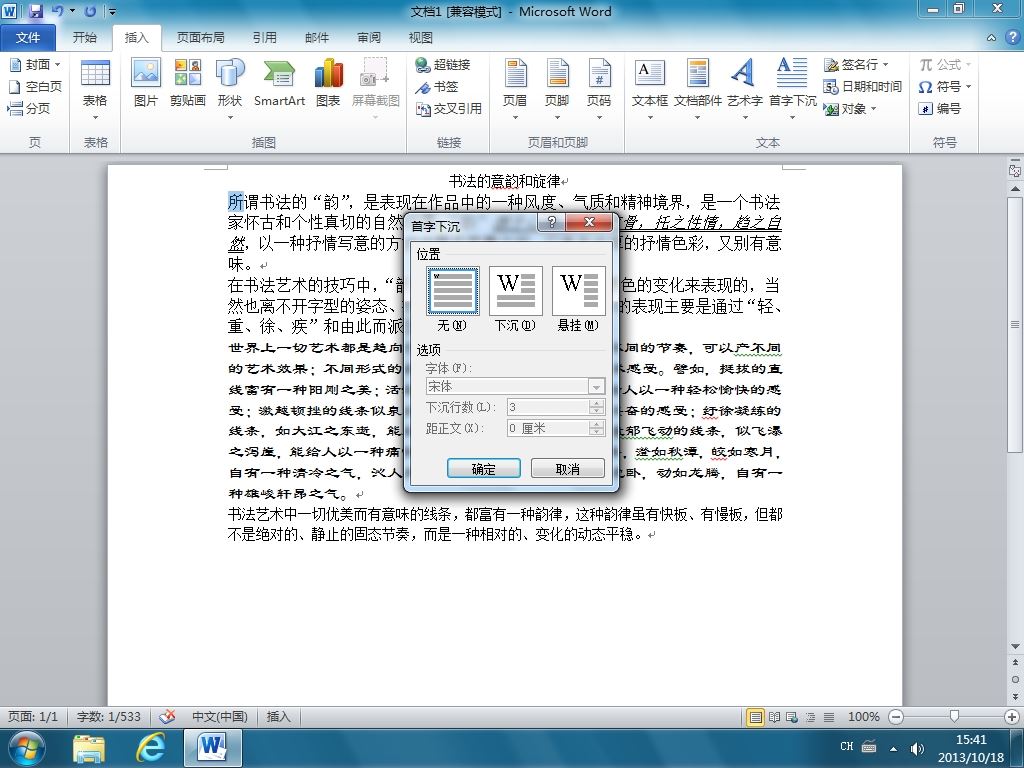
Task: Open Quick Parts (文档部件)
Action: [697, 89]
